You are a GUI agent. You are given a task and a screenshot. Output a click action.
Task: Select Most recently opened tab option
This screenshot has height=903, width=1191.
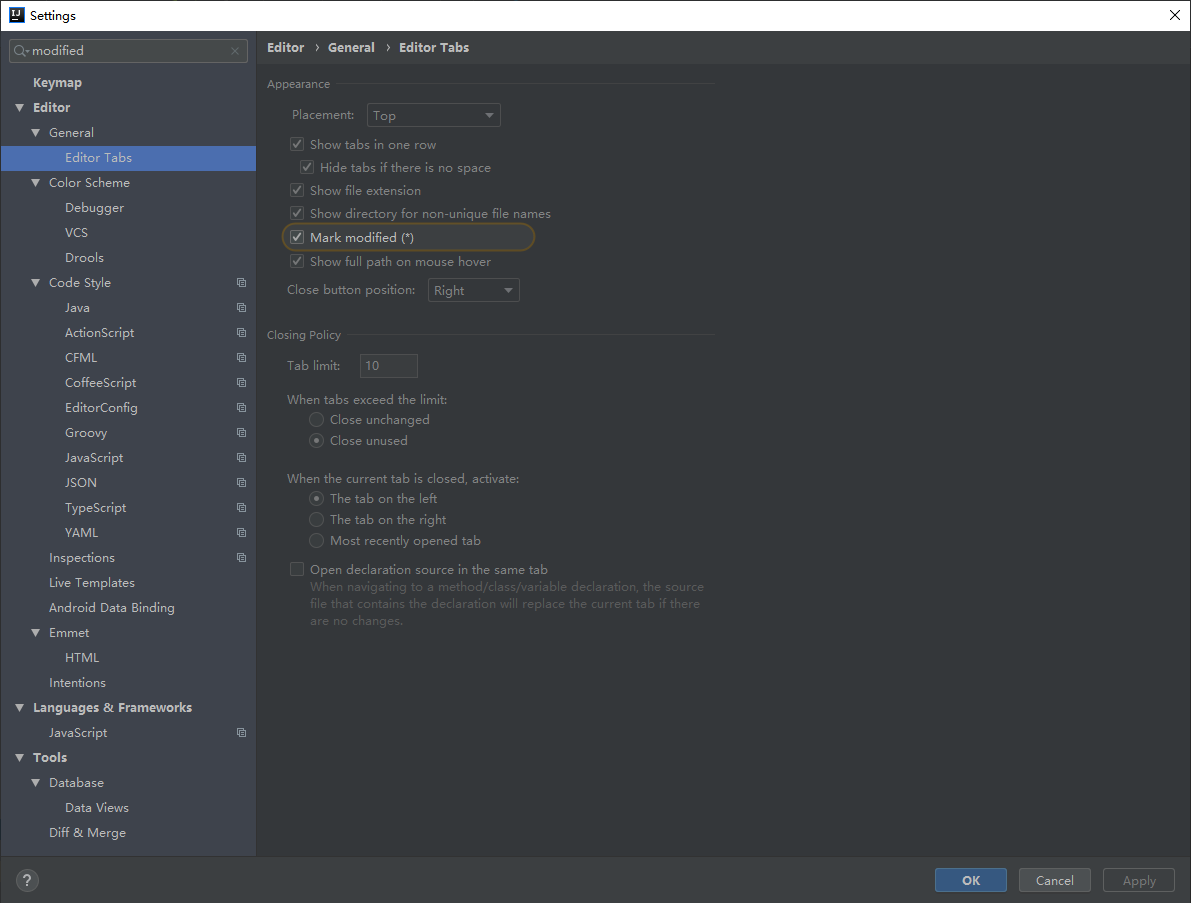[317, 541]
